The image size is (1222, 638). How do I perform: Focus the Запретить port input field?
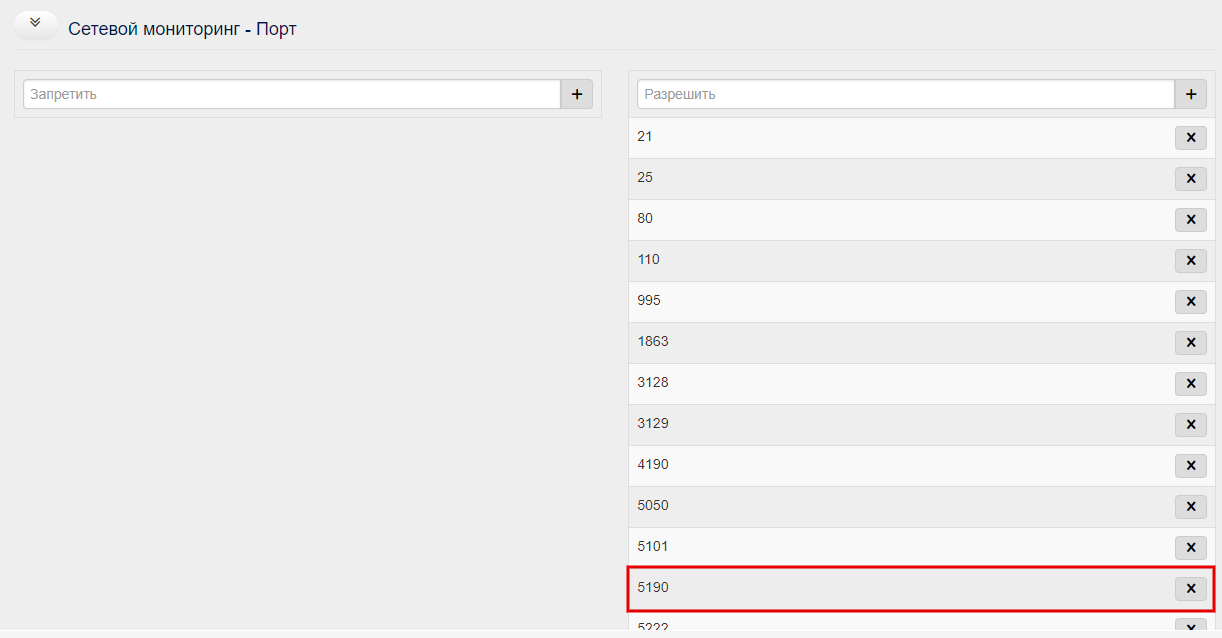(292, 94)
